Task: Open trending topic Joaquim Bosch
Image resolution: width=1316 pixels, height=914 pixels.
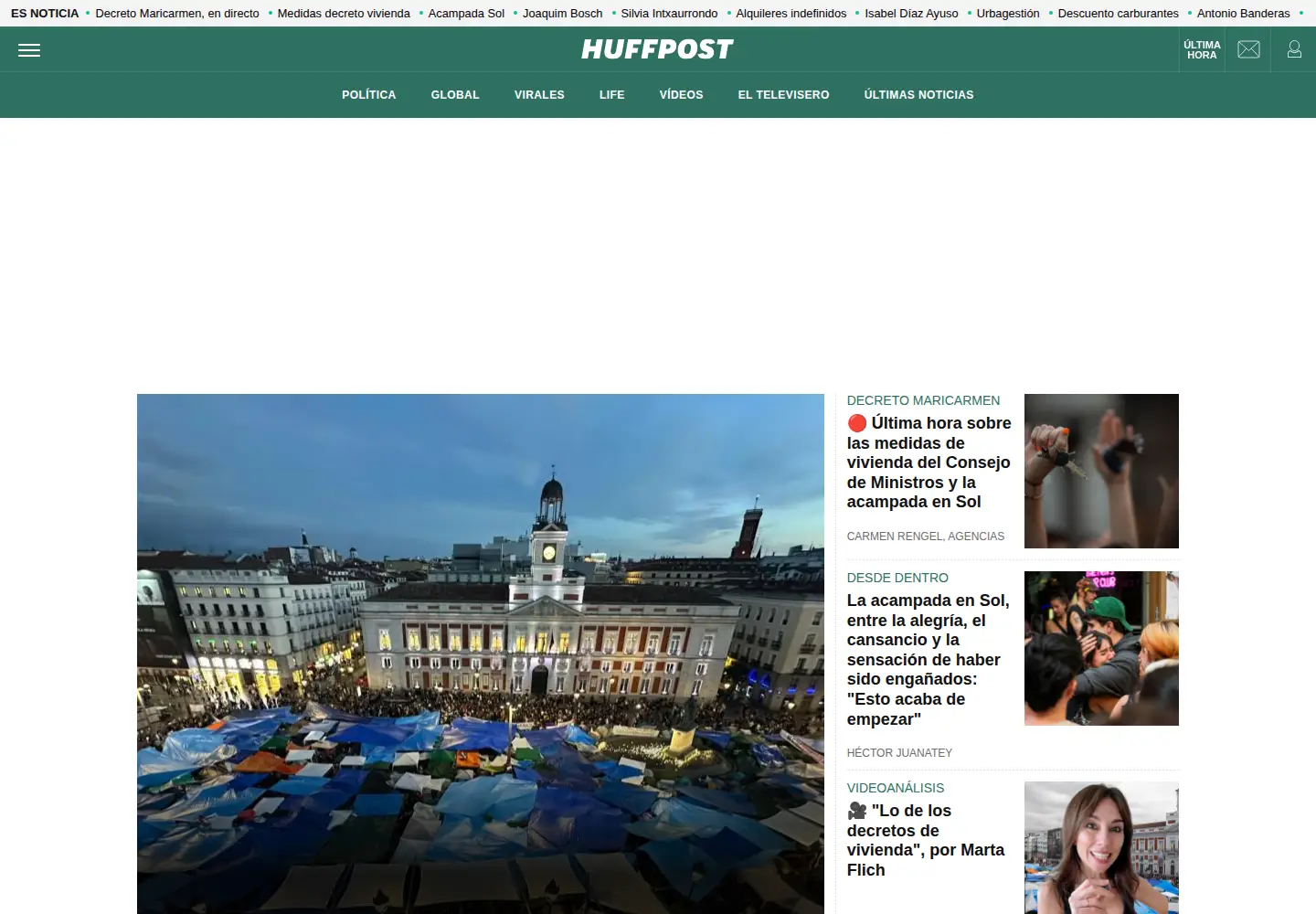Action: pyautogui.click(x=563, y=14)
